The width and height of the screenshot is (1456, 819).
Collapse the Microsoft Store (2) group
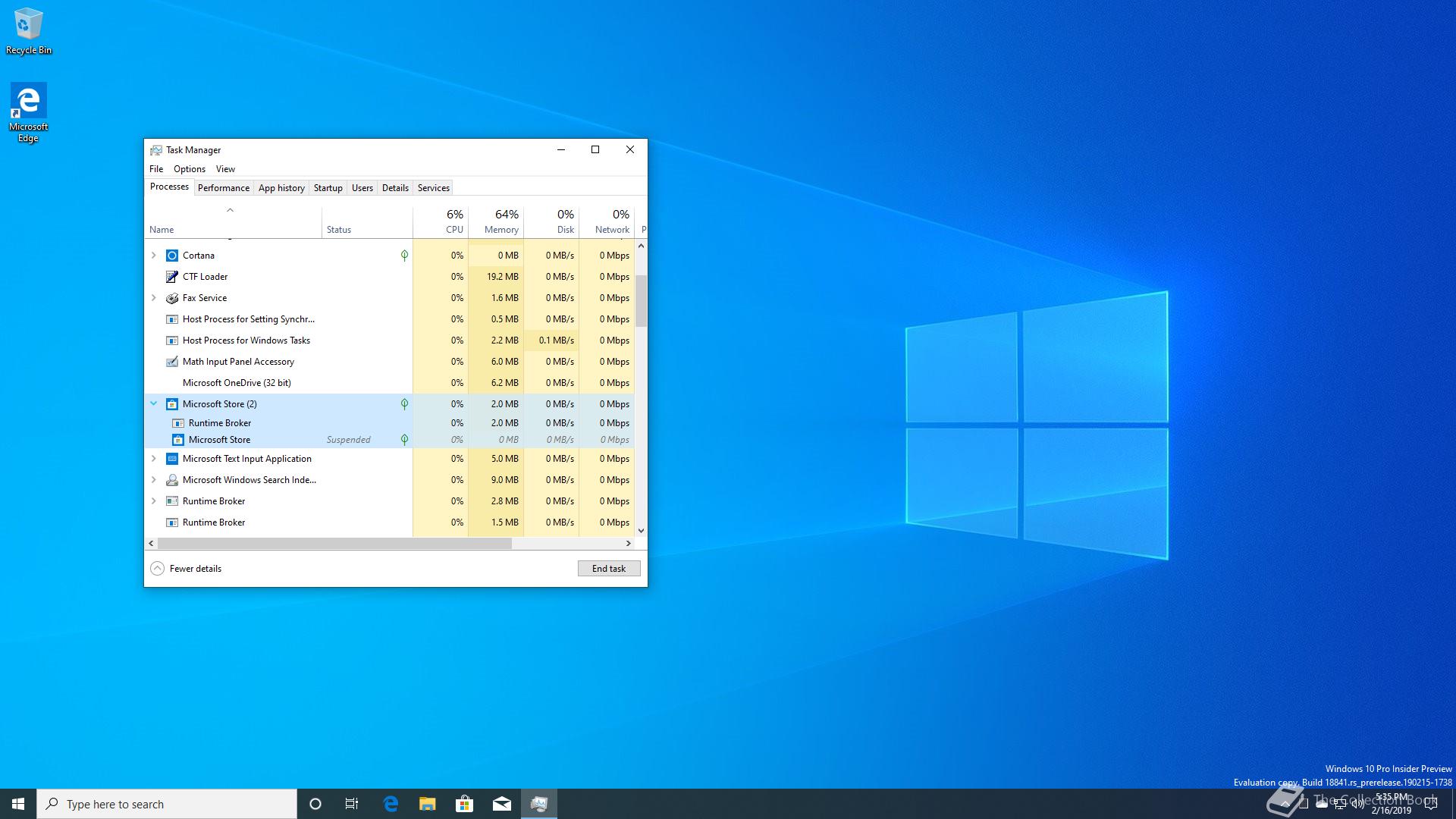tap(154, 404)
